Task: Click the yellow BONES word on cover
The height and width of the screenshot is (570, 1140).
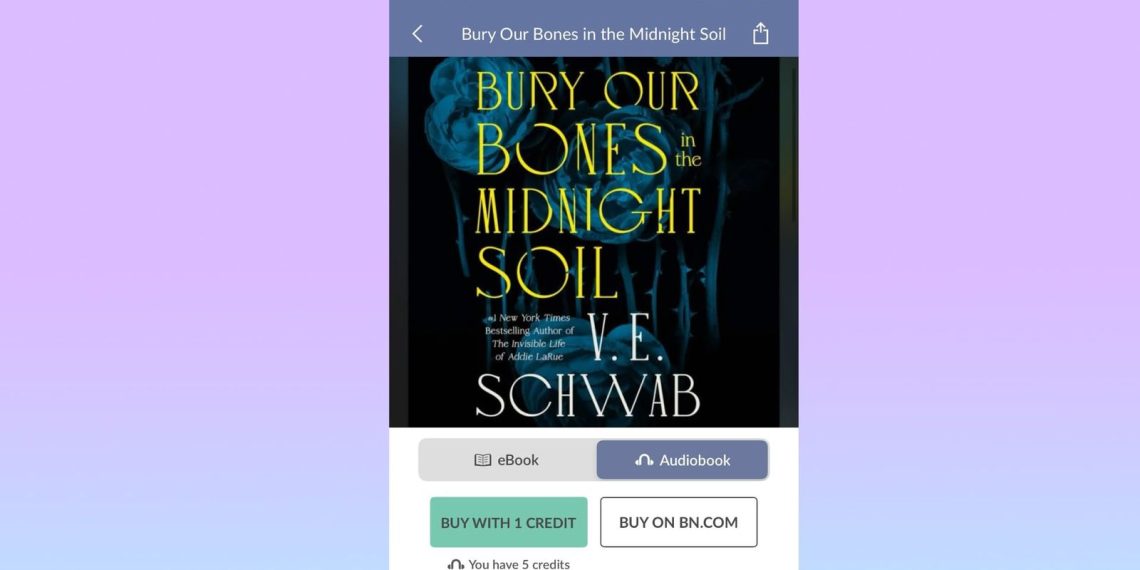Action: pyautogui.click(x=571, y=150)
